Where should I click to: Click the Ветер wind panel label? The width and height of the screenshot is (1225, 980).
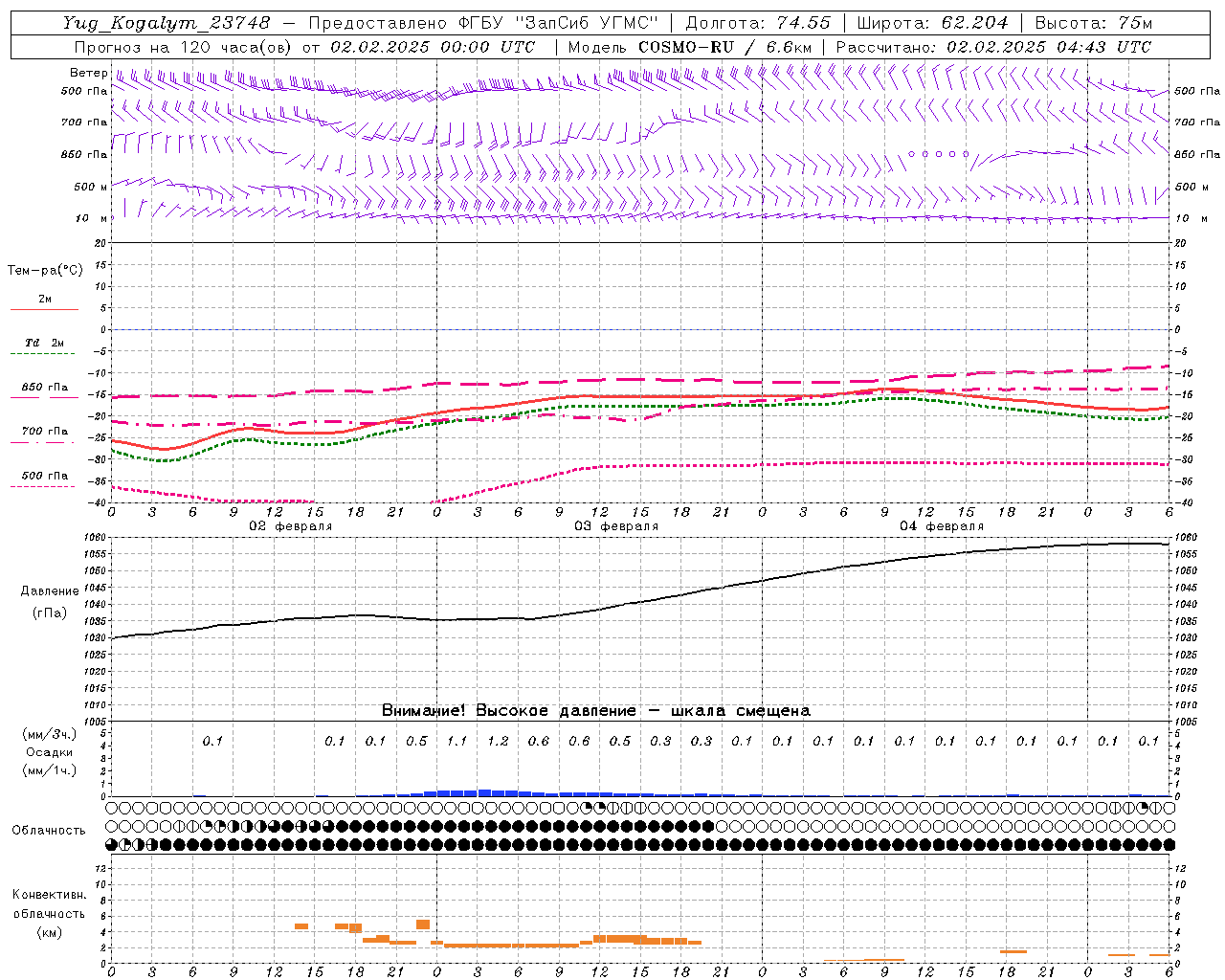(88, 73)
